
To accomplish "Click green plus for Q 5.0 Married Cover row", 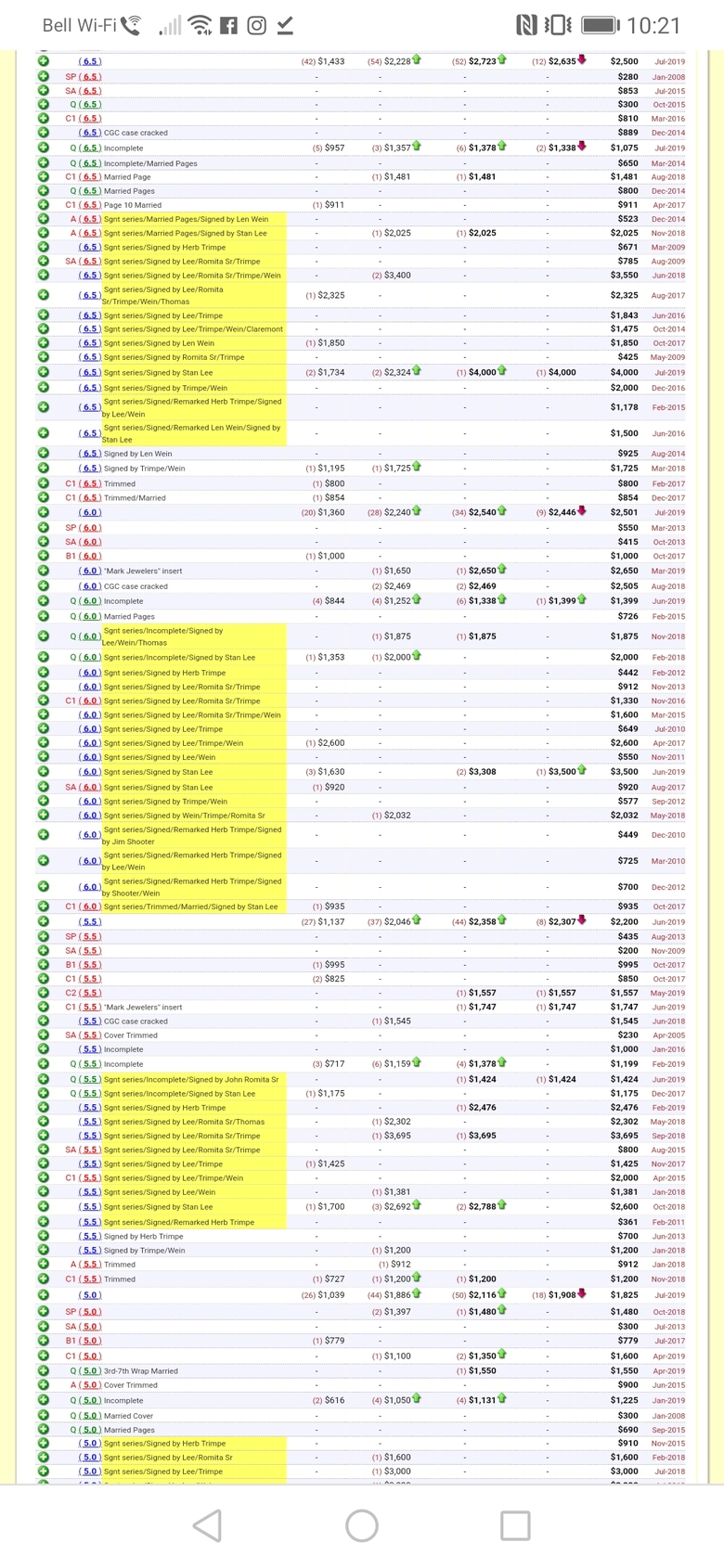I will point(43,1415).
